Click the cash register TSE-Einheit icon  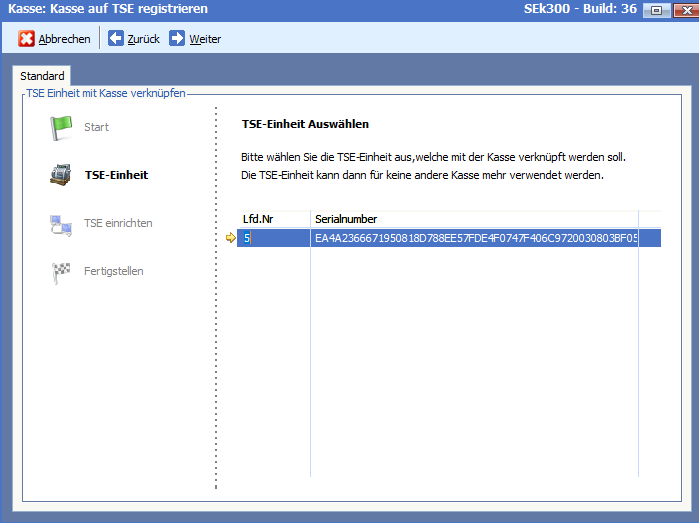[x=61, y=175]
